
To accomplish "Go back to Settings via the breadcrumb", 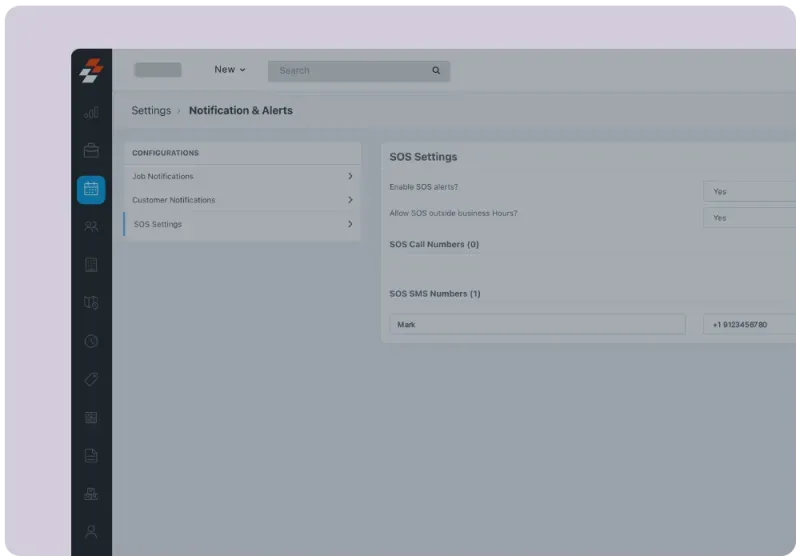I will 151,111.
